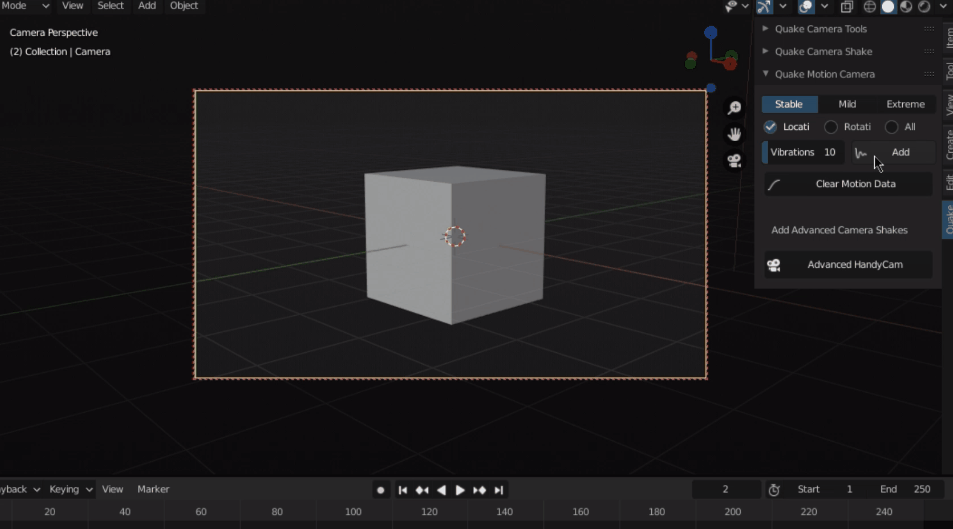Adjust the Vibrations value slider
The height and width of the screenshot is (529, 953).
coord(803,153)
